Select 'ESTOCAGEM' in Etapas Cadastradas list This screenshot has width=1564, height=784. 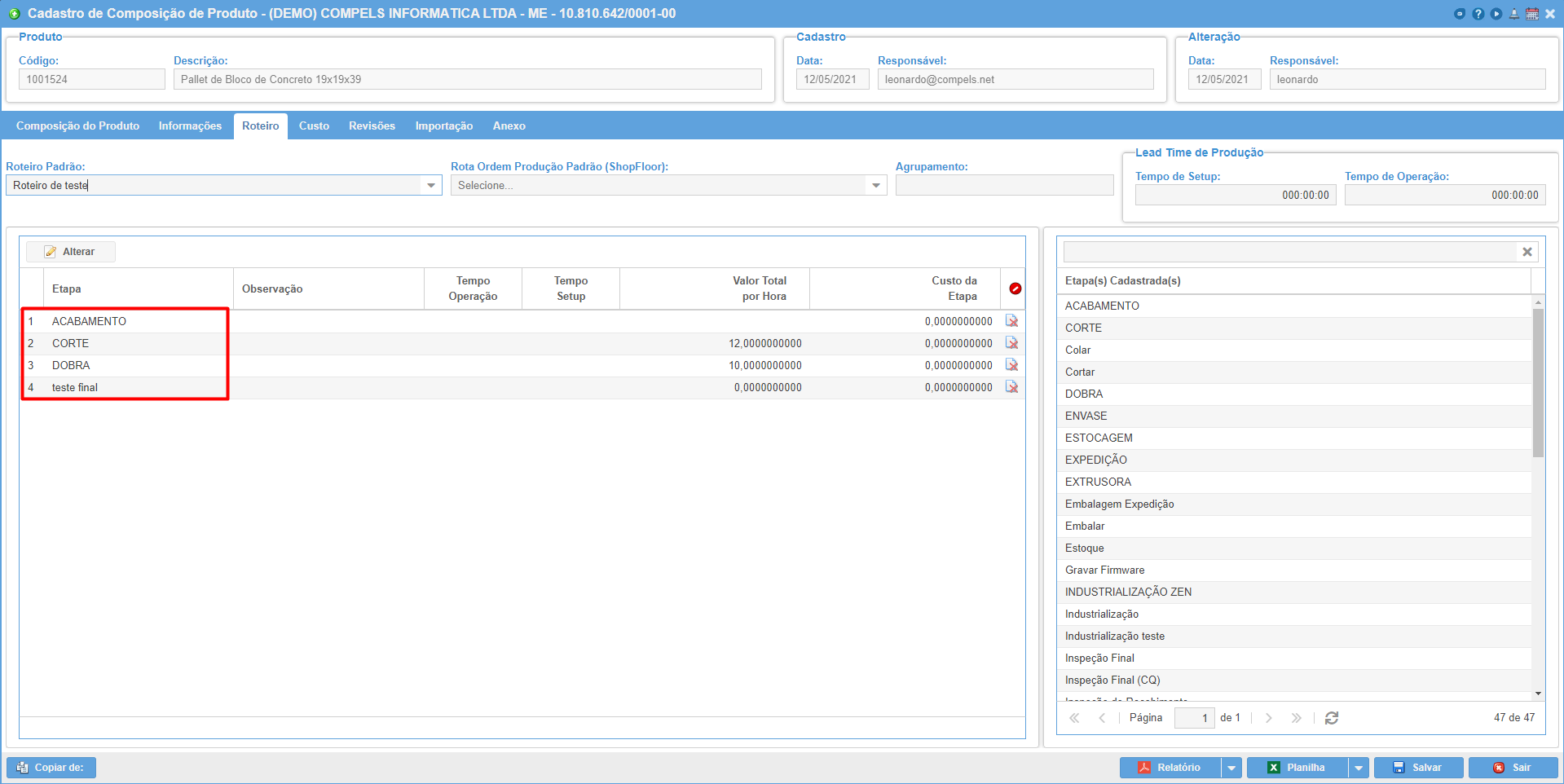pos(1294,438)
